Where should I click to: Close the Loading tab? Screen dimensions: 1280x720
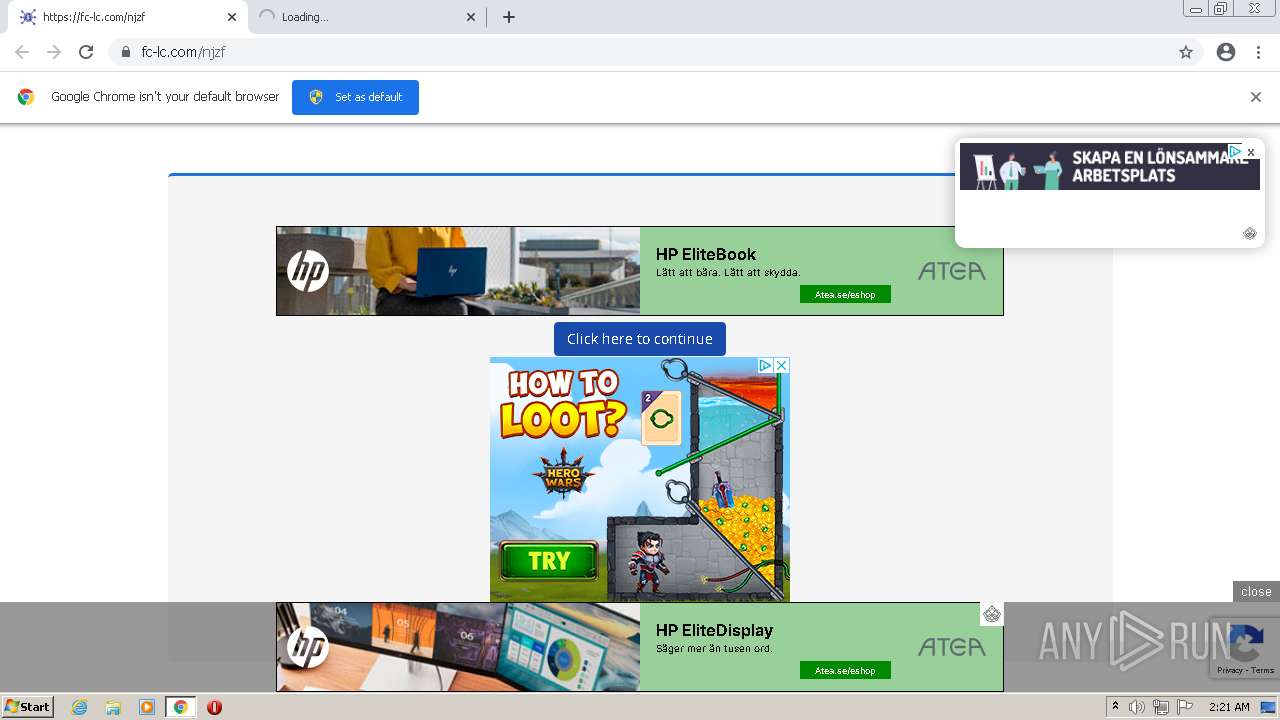click(x=472, y=17)
